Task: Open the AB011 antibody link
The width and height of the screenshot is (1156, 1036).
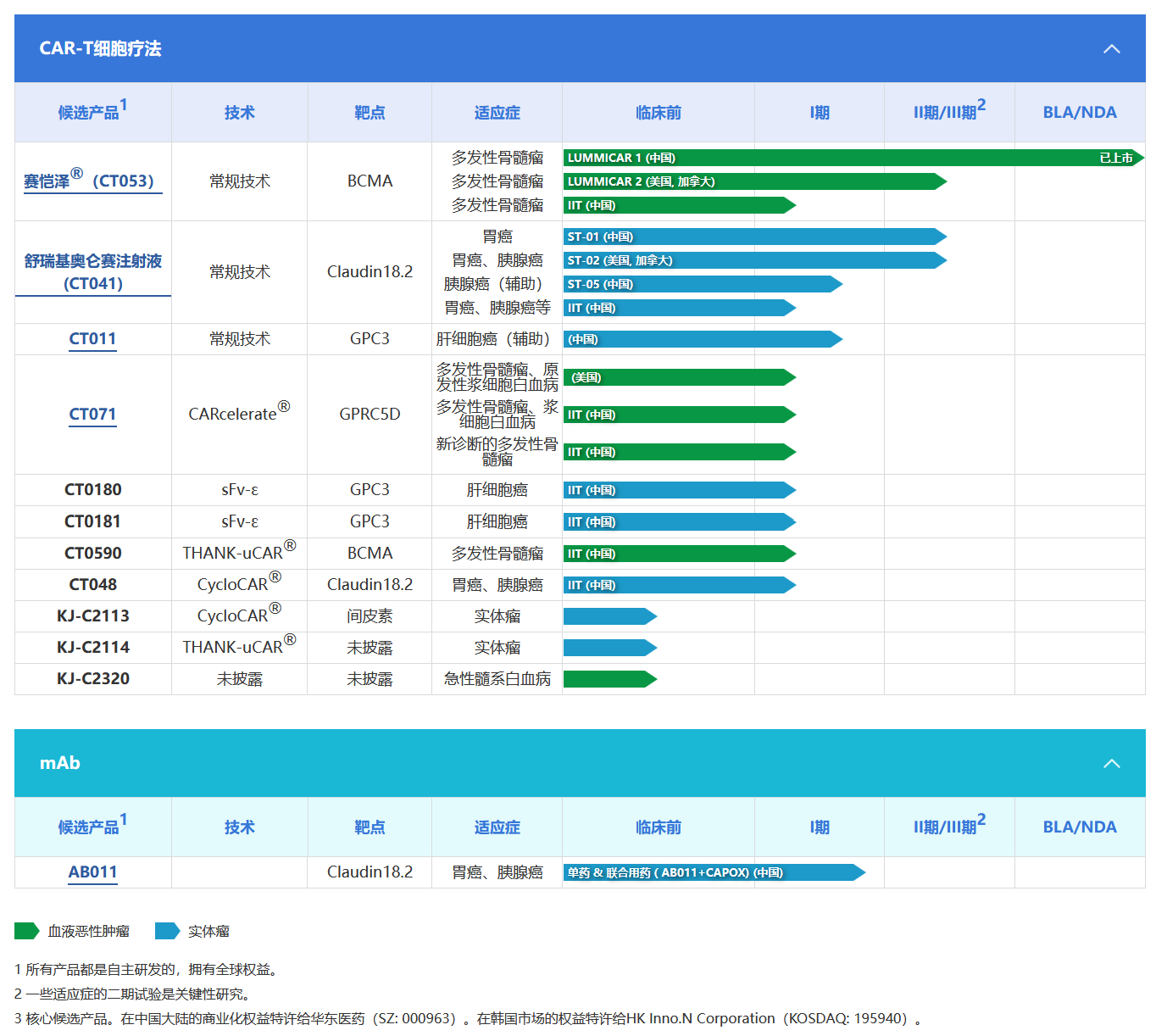Action: 92,872
